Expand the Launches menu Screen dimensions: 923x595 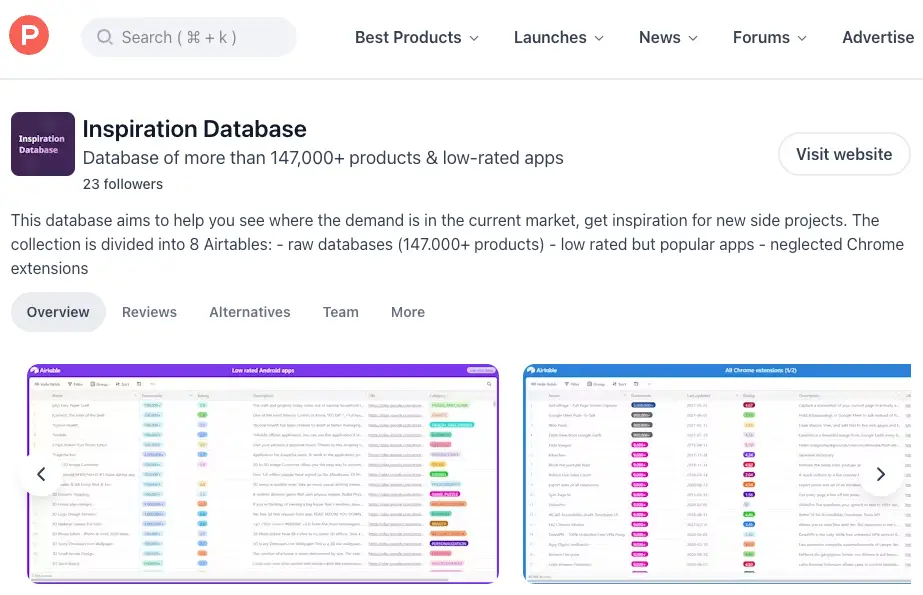559,38
